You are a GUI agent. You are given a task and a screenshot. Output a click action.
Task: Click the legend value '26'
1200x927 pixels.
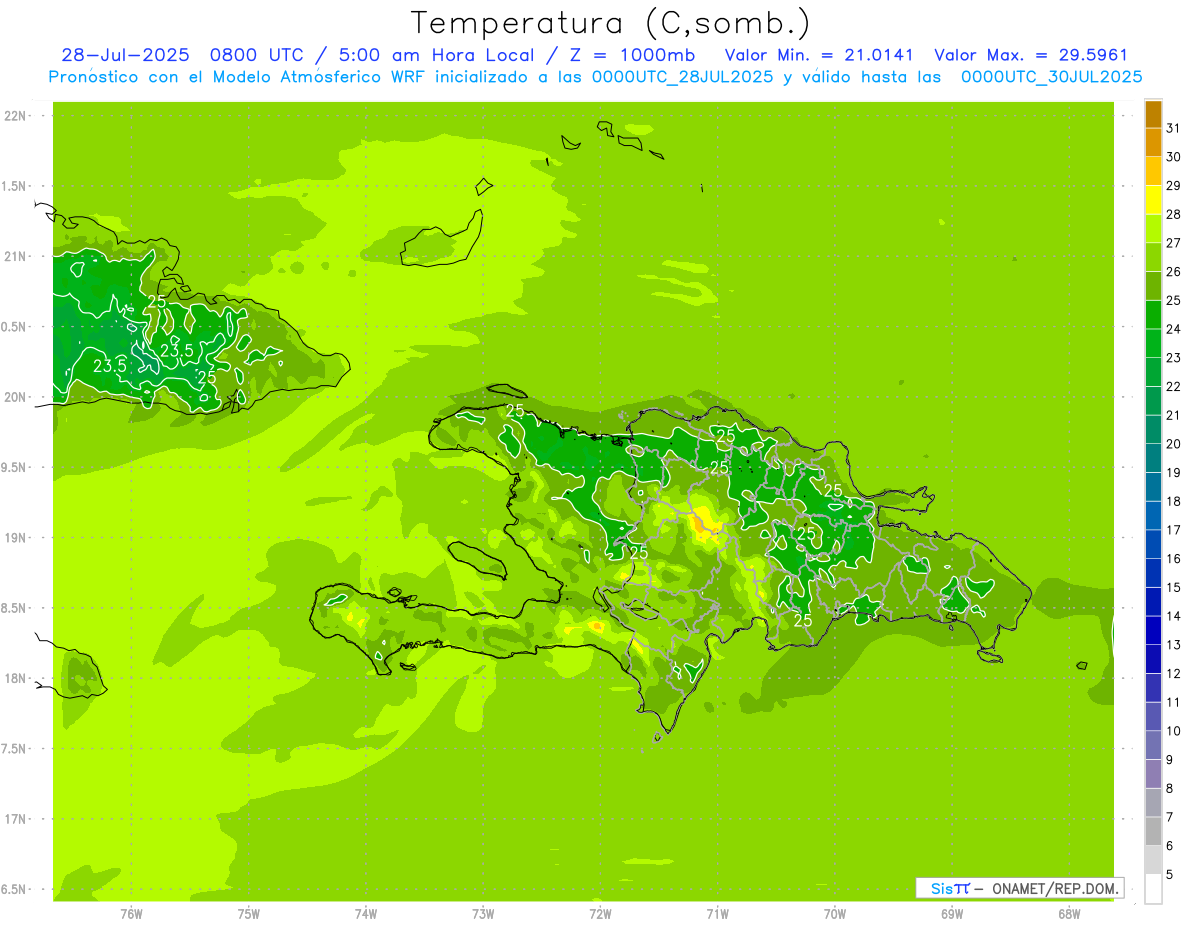point(1174,271)
